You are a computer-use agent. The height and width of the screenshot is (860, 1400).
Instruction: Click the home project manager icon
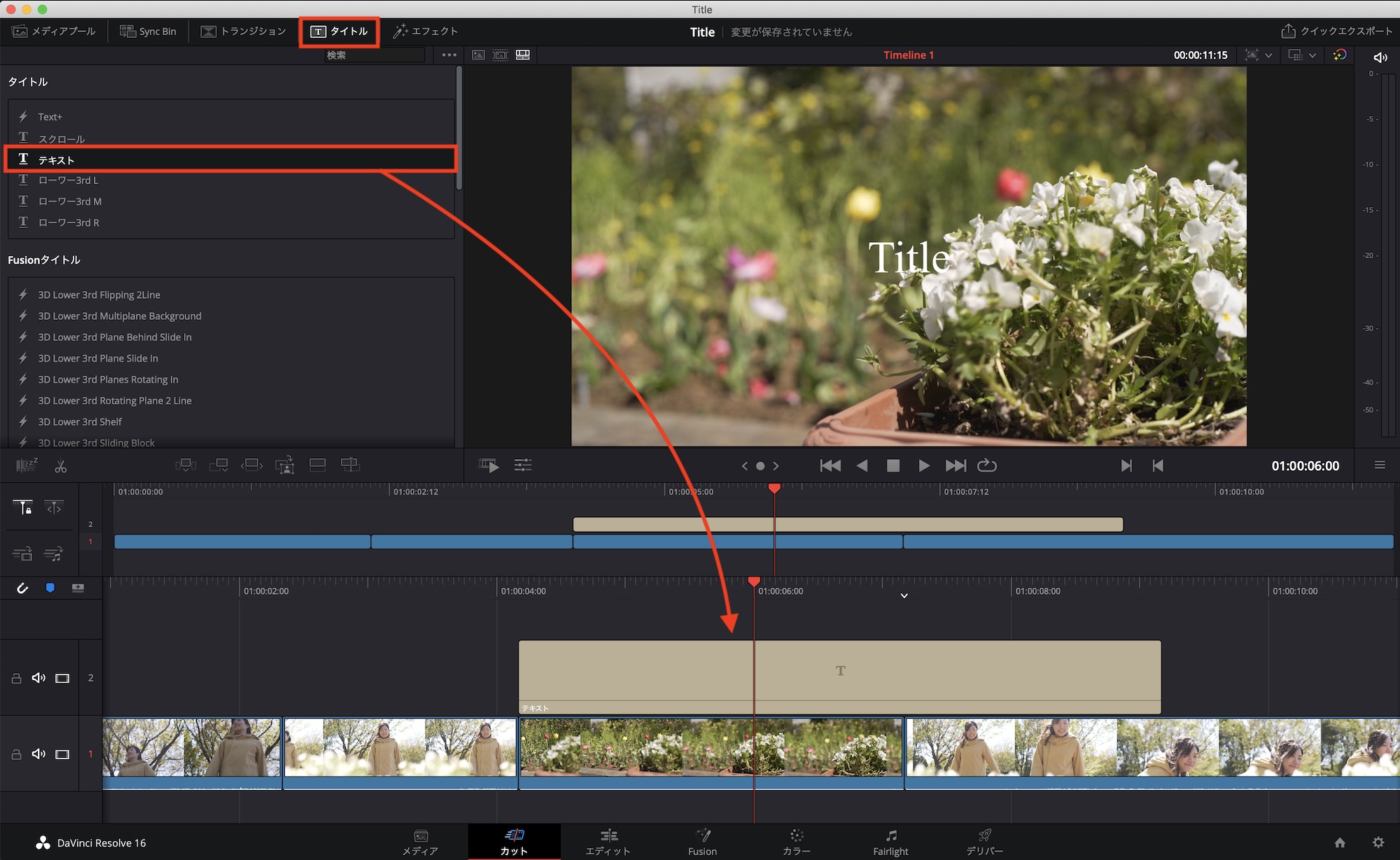click(x=1340, y=843)
